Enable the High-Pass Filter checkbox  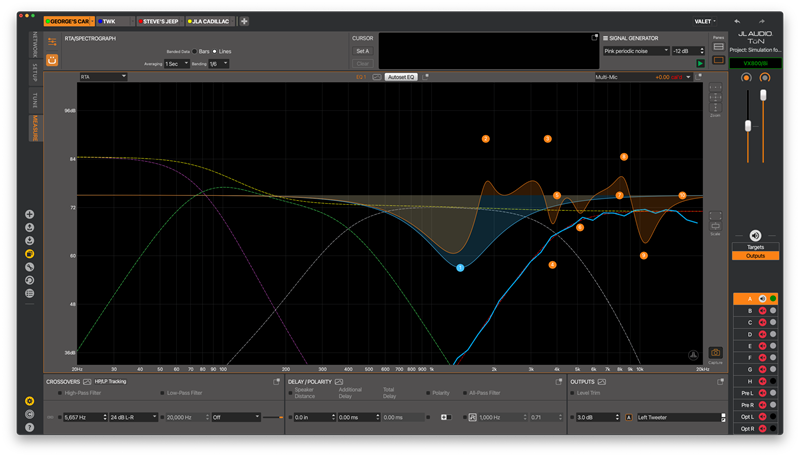60,393
